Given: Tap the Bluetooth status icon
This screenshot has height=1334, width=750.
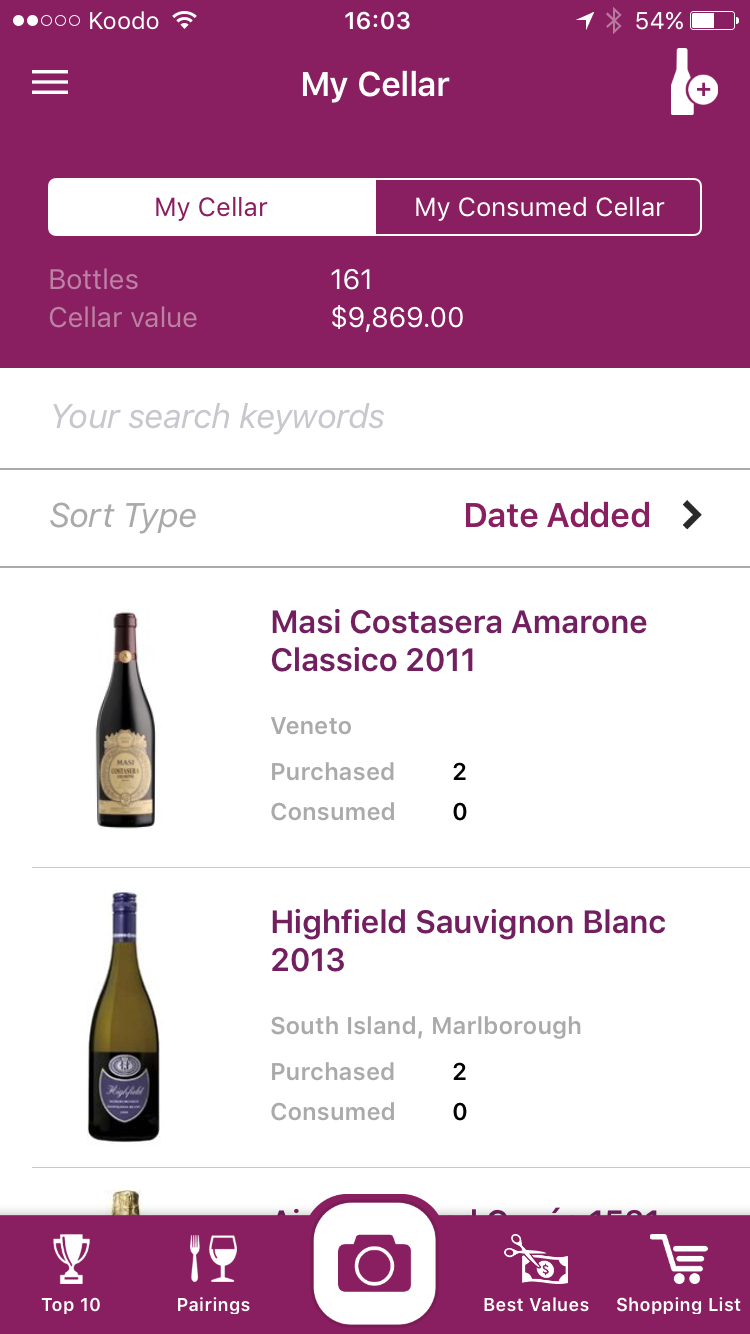Looking at the screenshot, I should 614,21.
